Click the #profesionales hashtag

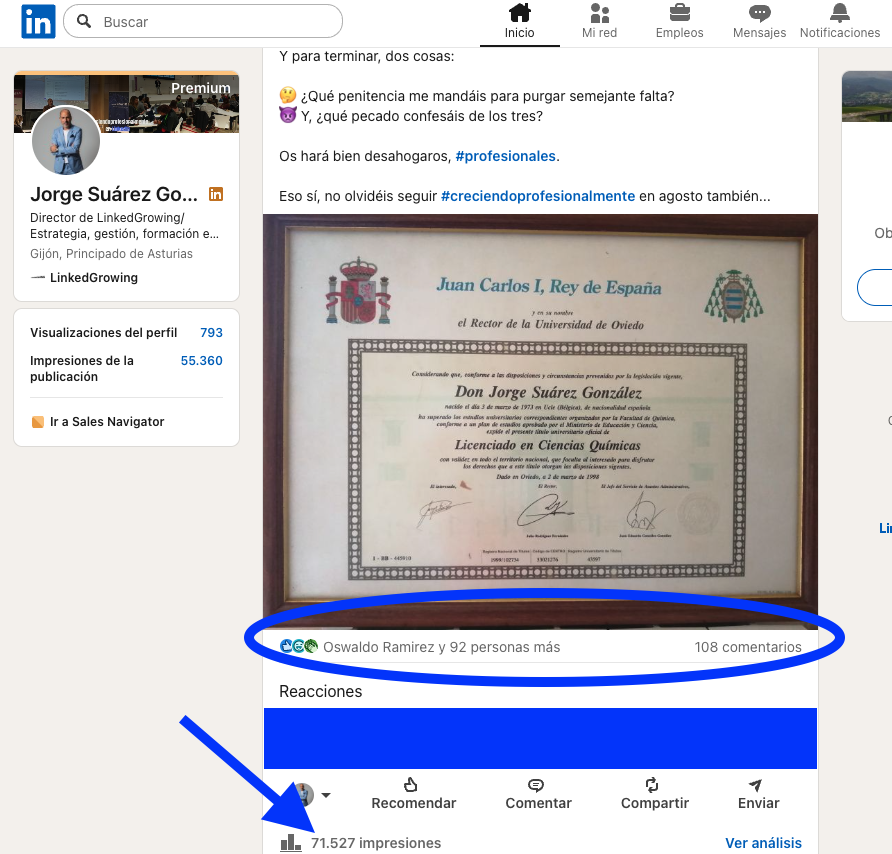505,156
